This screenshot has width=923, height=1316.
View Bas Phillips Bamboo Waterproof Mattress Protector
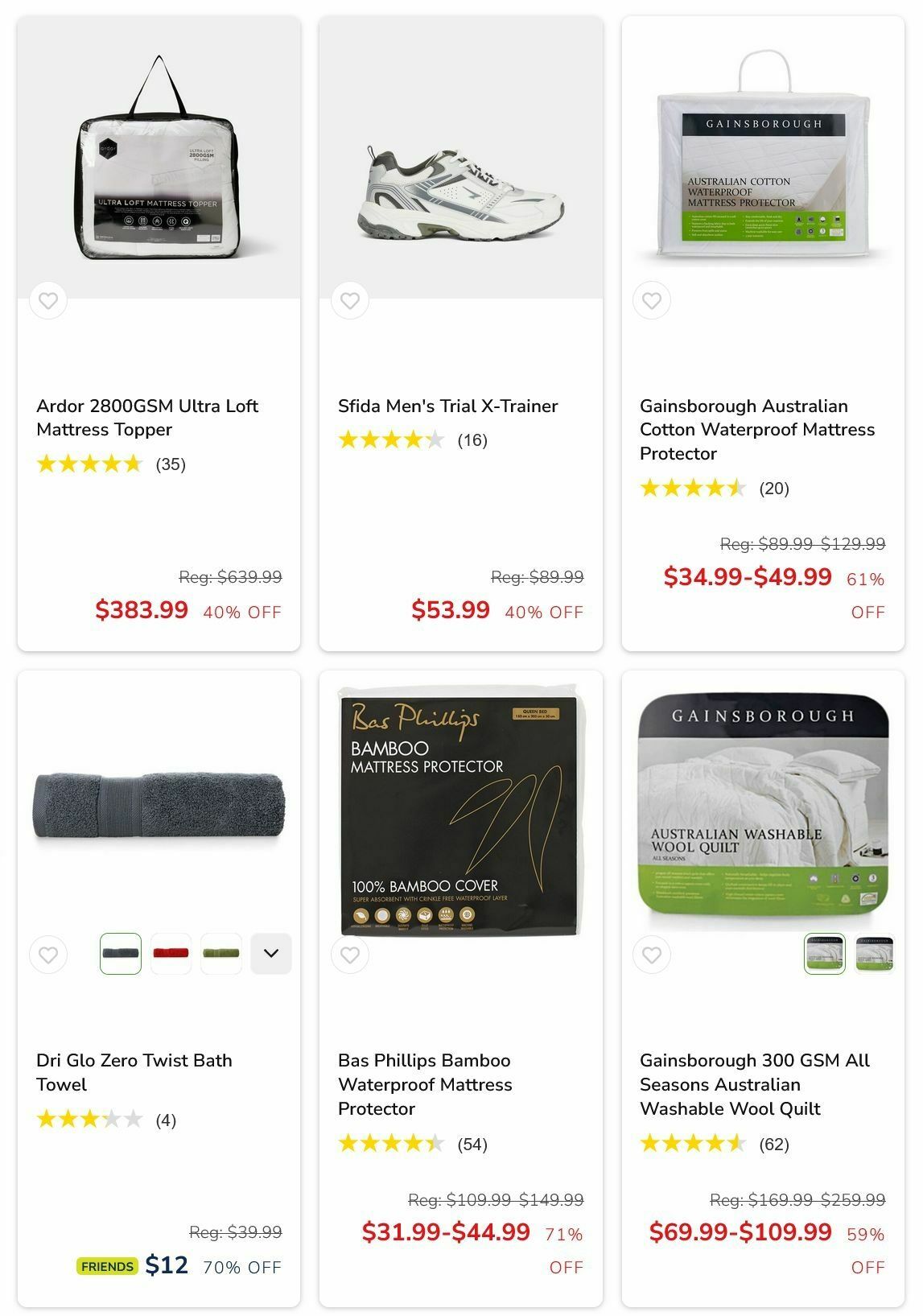tap(425, 1084)
